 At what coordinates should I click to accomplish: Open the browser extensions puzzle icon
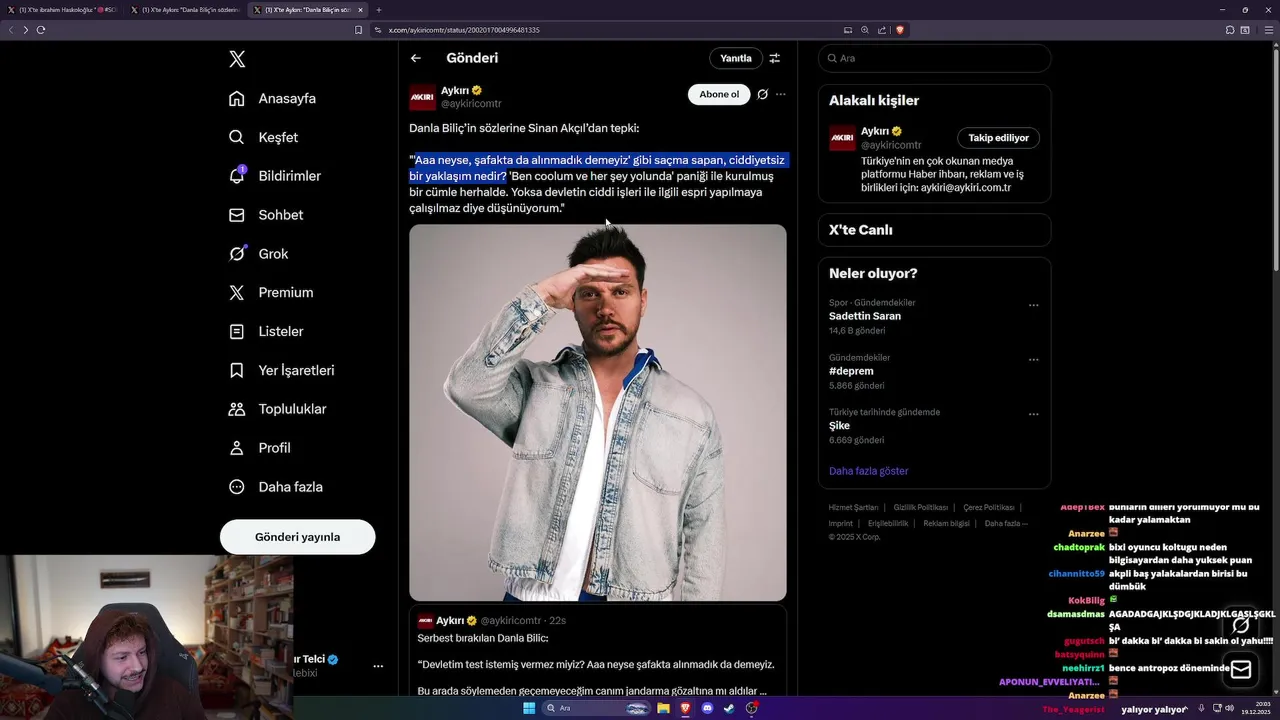pyautogui.click(x=1230, y=30)
